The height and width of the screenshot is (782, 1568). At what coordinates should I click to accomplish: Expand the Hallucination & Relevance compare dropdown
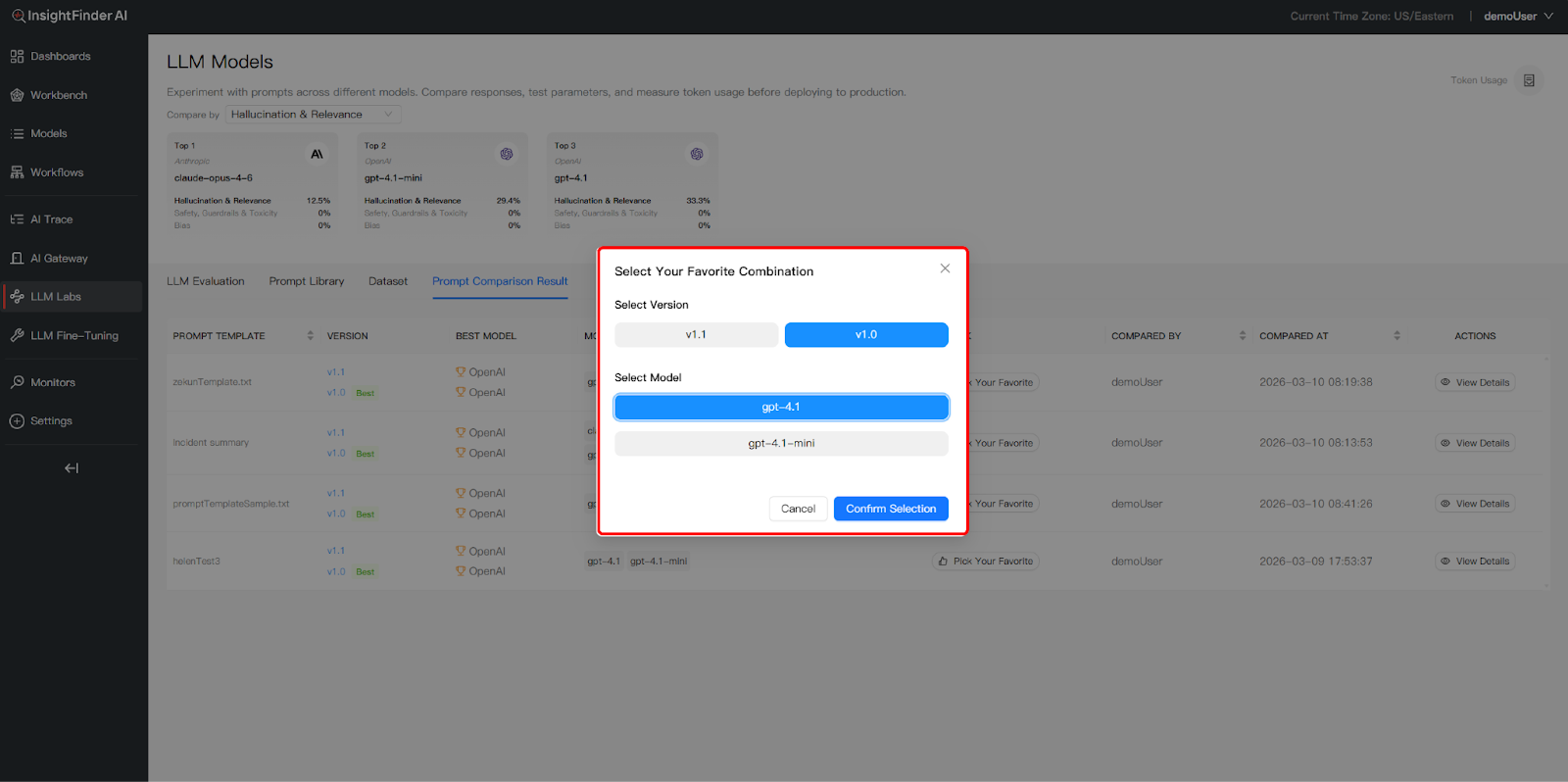point(313,115)
